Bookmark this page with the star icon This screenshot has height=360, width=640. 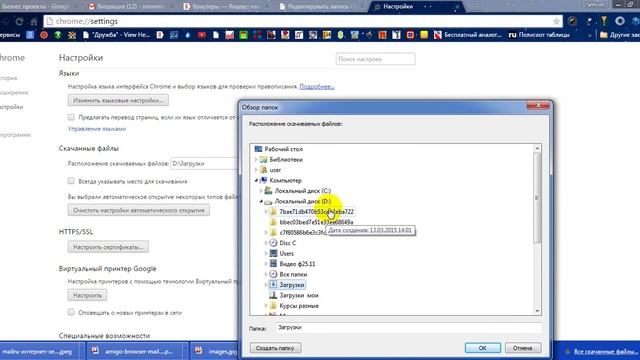pyautogui.click(x=556, y=21)
